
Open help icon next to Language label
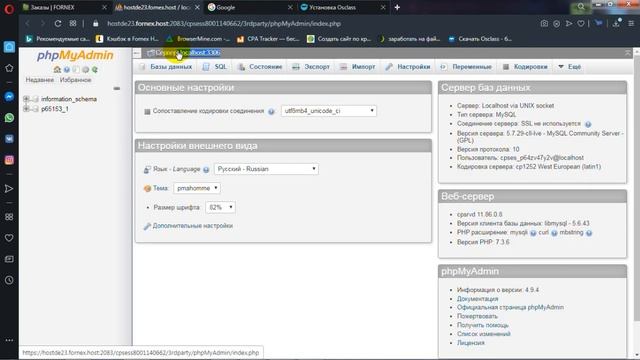coord(206,169)
